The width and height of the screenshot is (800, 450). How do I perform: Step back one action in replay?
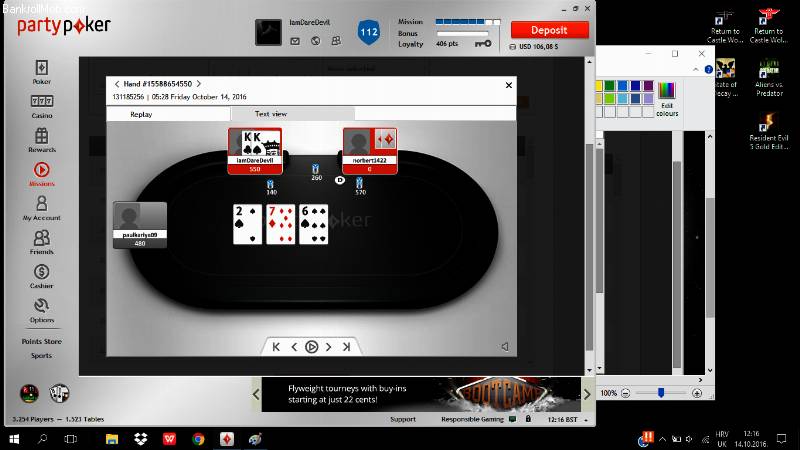tap(294, 347)
